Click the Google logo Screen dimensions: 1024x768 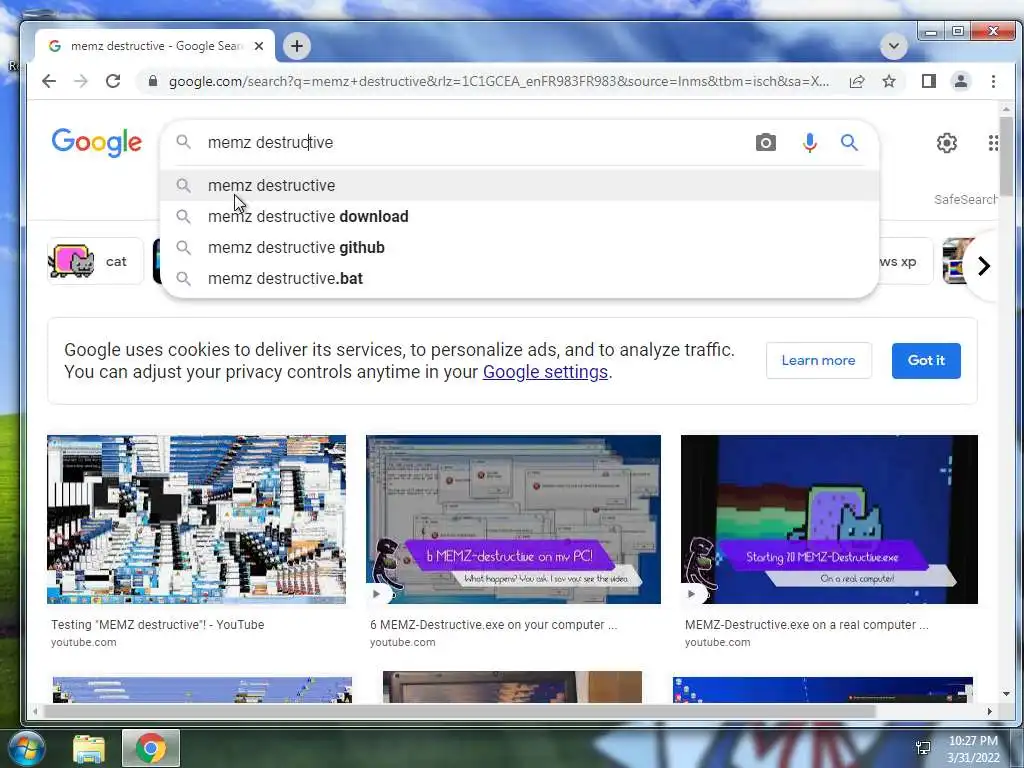pyautogui.click(x=97, y=142)
